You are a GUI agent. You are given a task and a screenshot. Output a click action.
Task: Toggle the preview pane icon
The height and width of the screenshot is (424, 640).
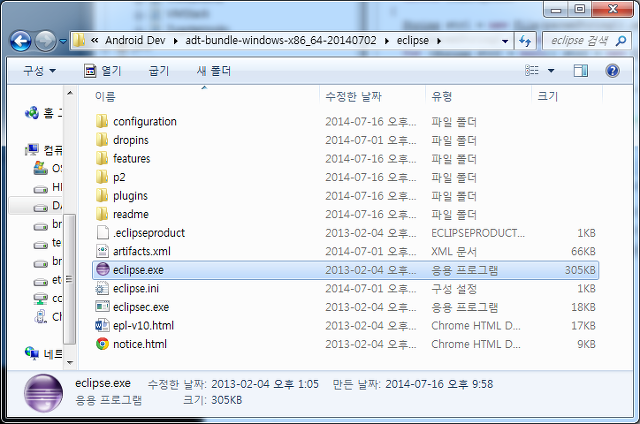(x=581, y=71)
